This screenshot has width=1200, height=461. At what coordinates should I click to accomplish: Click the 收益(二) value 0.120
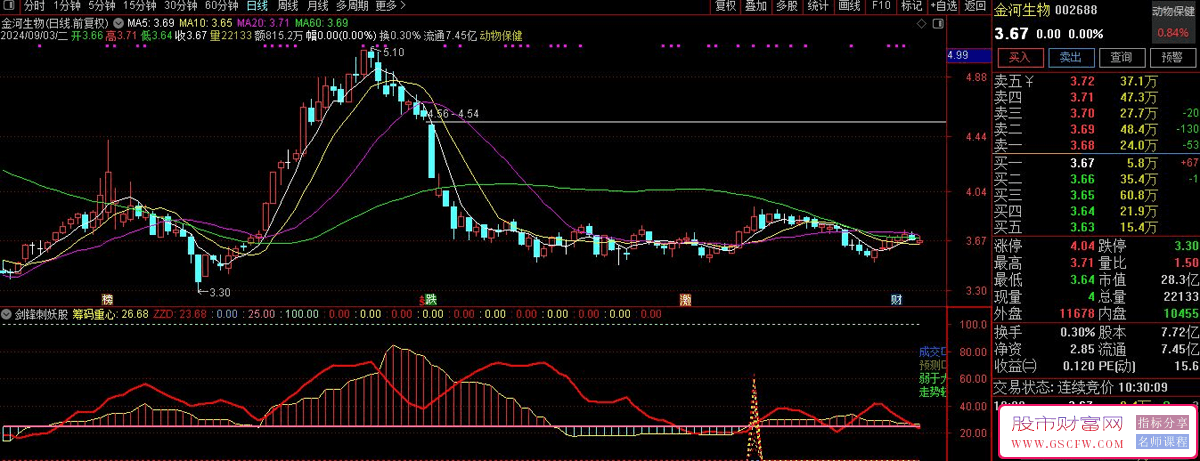coord(1076,365)
